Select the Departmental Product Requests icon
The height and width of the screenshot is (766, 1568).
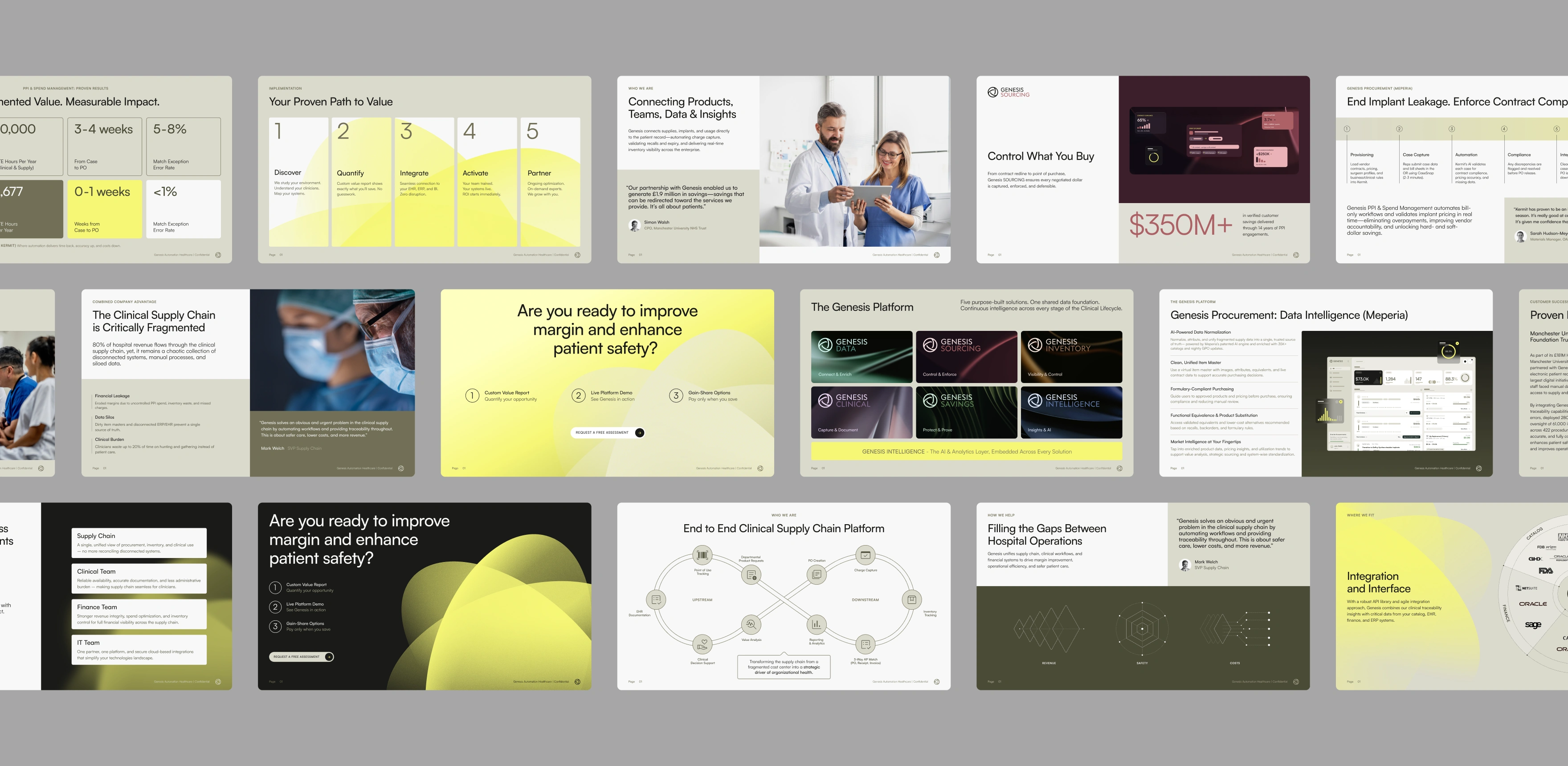(x=751, y=574)
